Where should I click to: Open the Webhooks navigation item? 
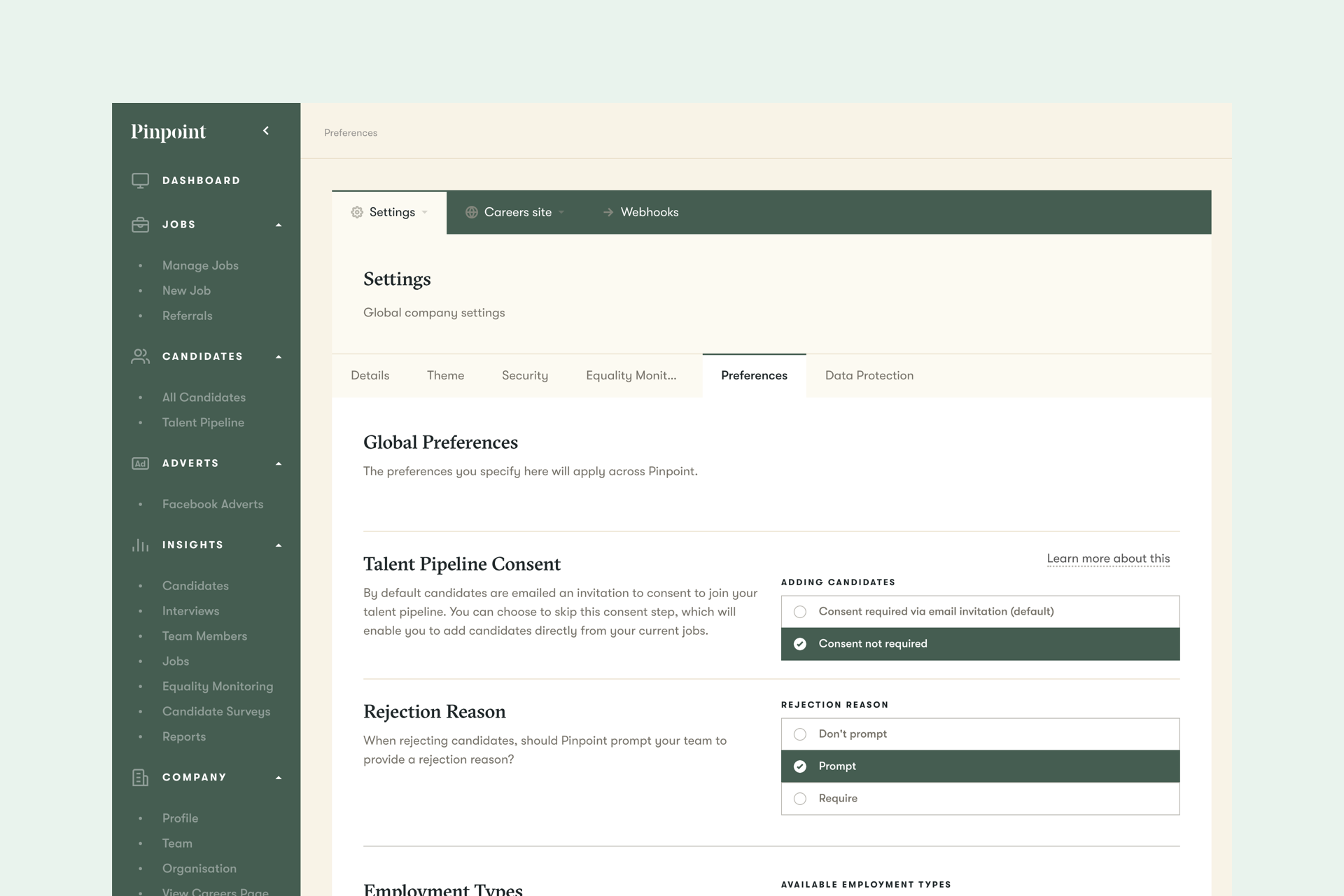649,212
